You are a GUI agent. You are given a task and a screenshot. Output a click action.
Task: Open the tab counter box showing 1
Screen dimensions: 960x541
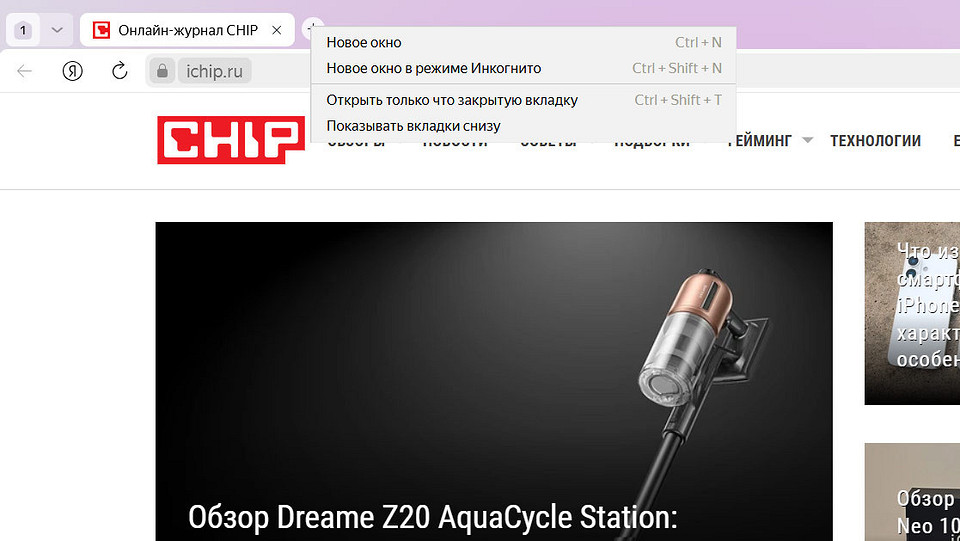(x=23, y=30)
